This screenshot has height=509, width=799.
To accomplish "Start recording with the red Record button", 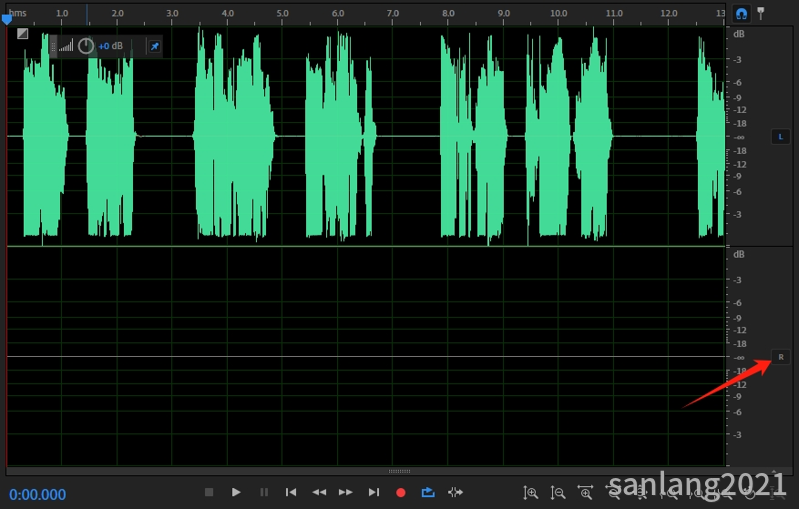I will point(401,492).
